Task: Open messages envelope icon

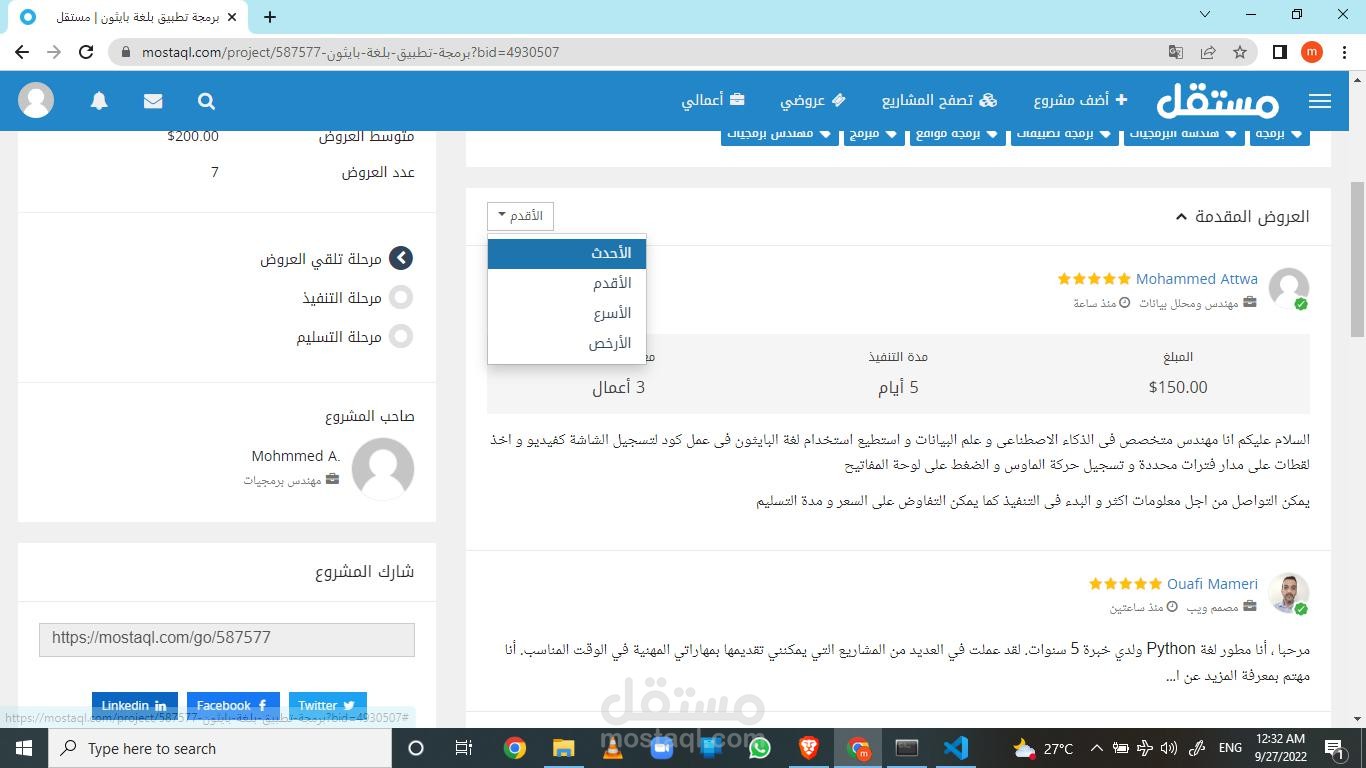Action: pyautogui.click(x=153, y=101)
